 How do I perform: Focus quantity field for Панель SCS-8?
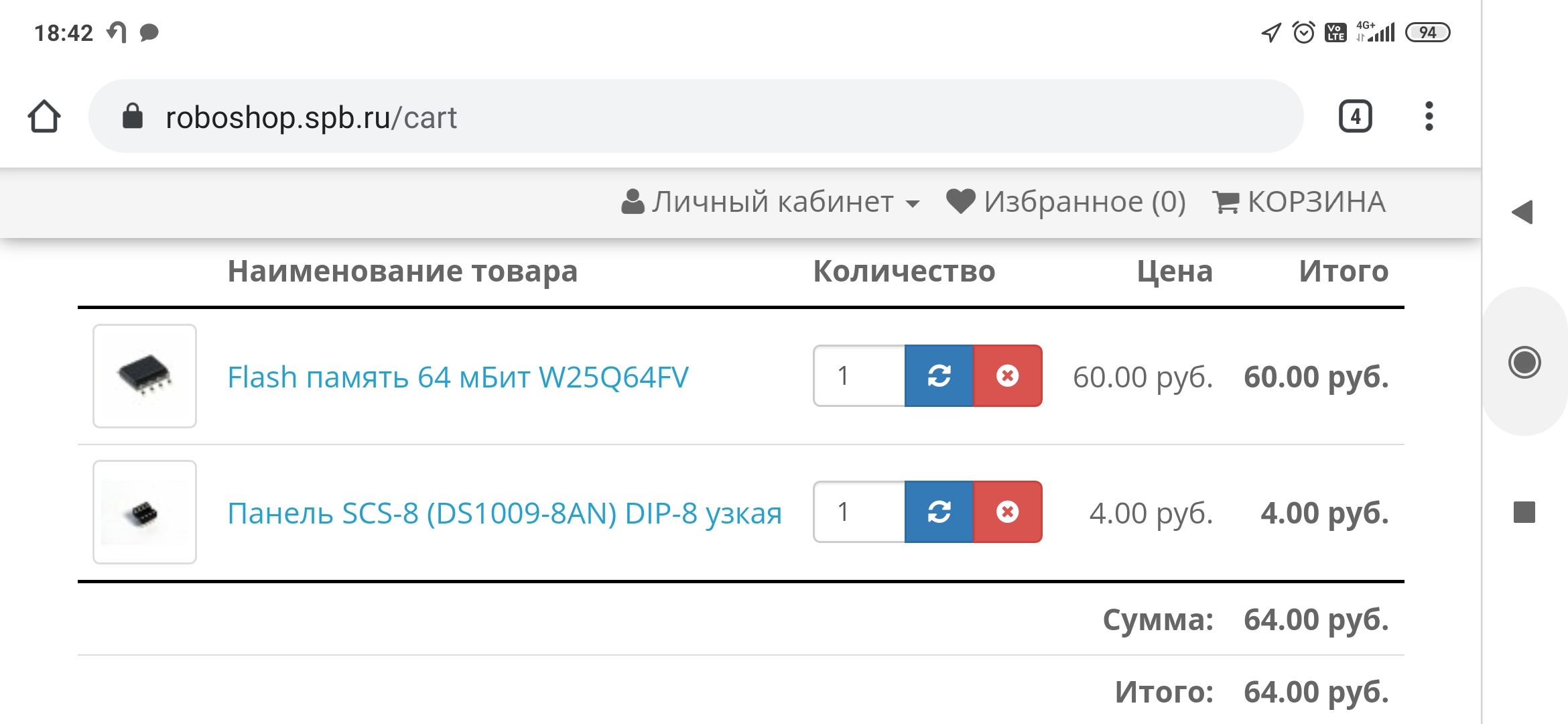(858, 512)
